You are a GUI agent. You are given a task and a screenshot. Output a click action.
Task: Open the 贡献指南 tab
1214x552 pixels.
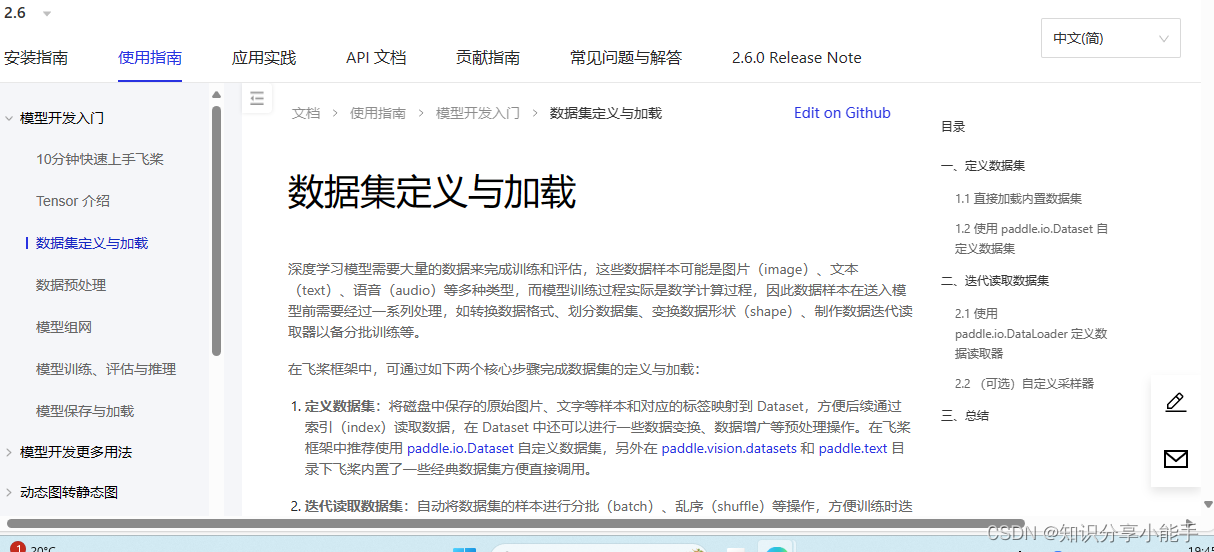click(x=488, y=58)
